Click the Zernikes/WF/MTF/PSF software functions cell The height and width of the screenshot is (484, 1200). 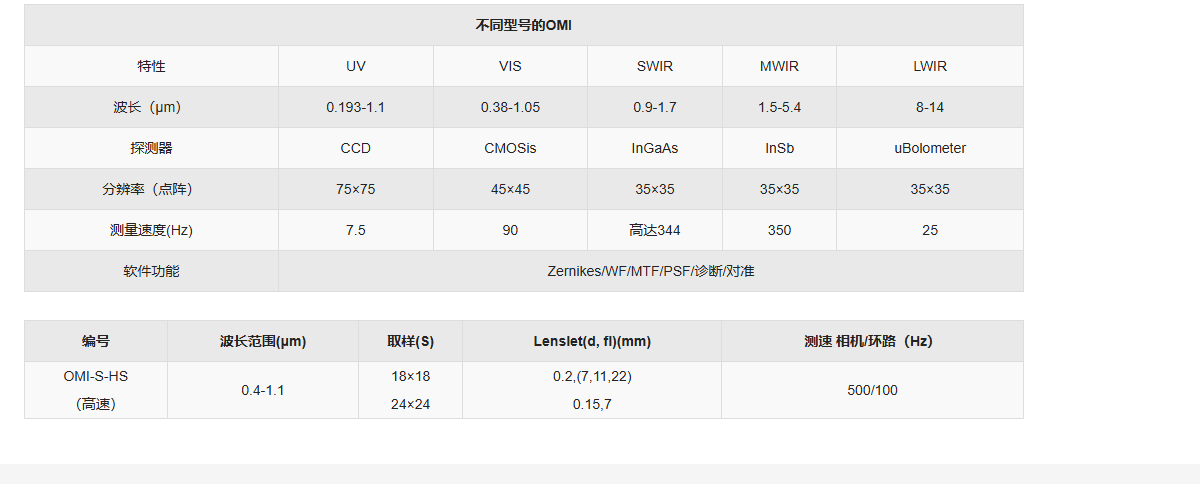(650, 271)
